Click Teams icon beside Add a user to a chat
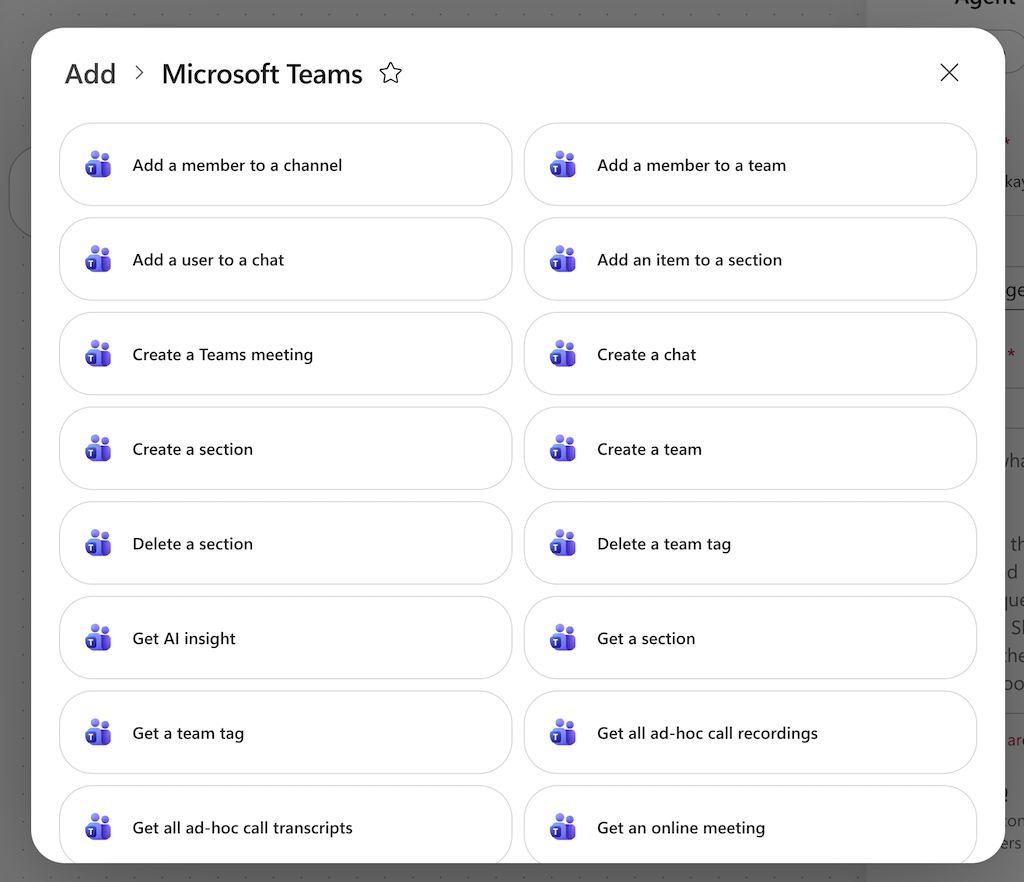The image size is (1024, 882). click(x=99, y=259)
